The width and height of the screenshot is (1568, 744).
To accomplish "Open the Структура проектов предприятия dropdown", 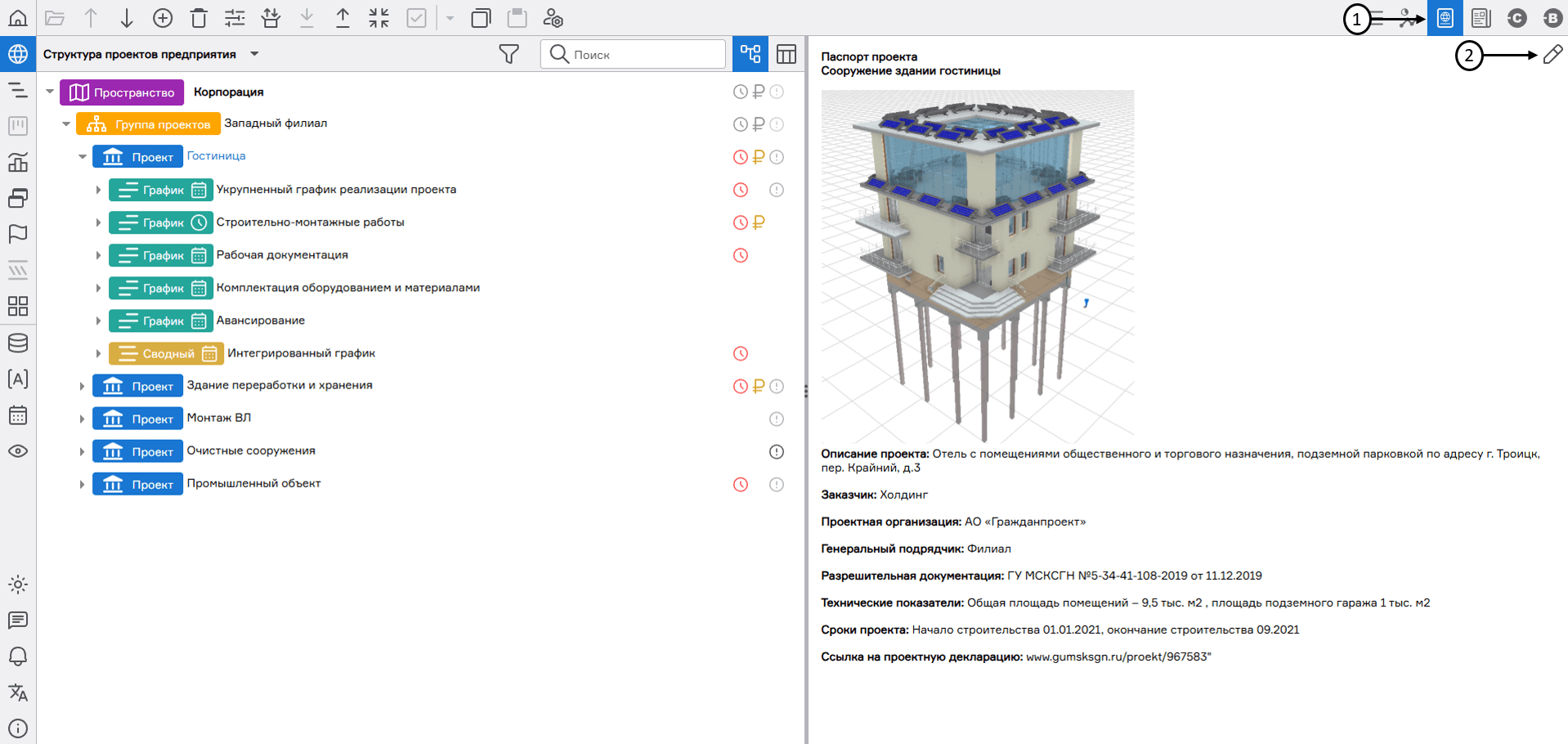I will pos(254,54).
